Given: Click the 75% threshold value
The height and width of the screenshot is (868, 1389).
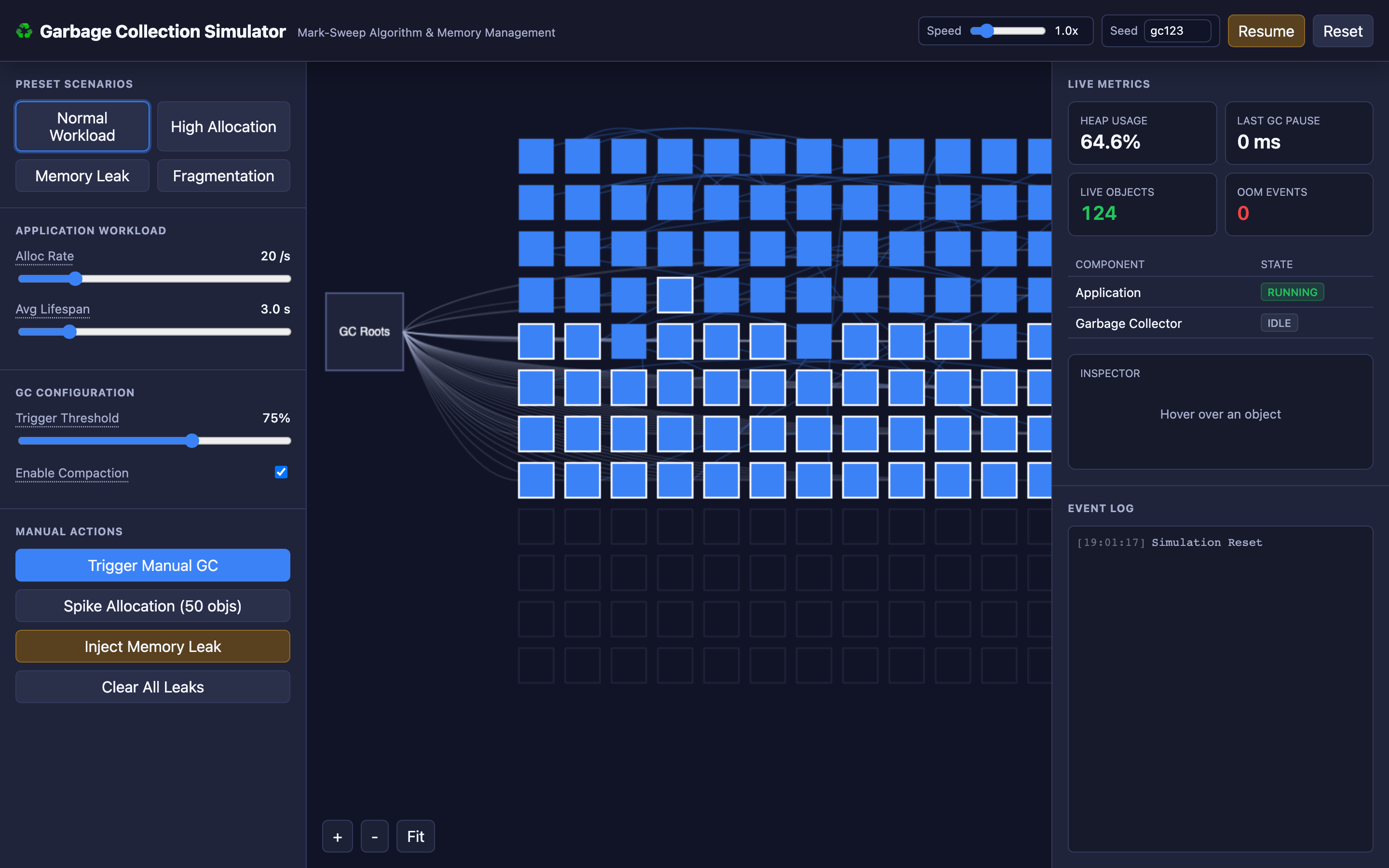Looking at the screenshot, I should point(276,418).
